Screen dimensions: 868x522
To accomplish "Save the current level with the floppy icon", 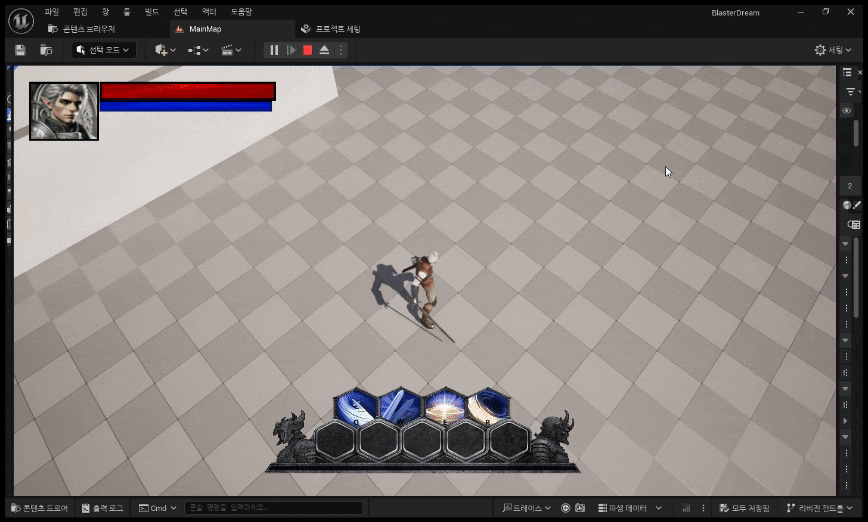I will 20,50.
